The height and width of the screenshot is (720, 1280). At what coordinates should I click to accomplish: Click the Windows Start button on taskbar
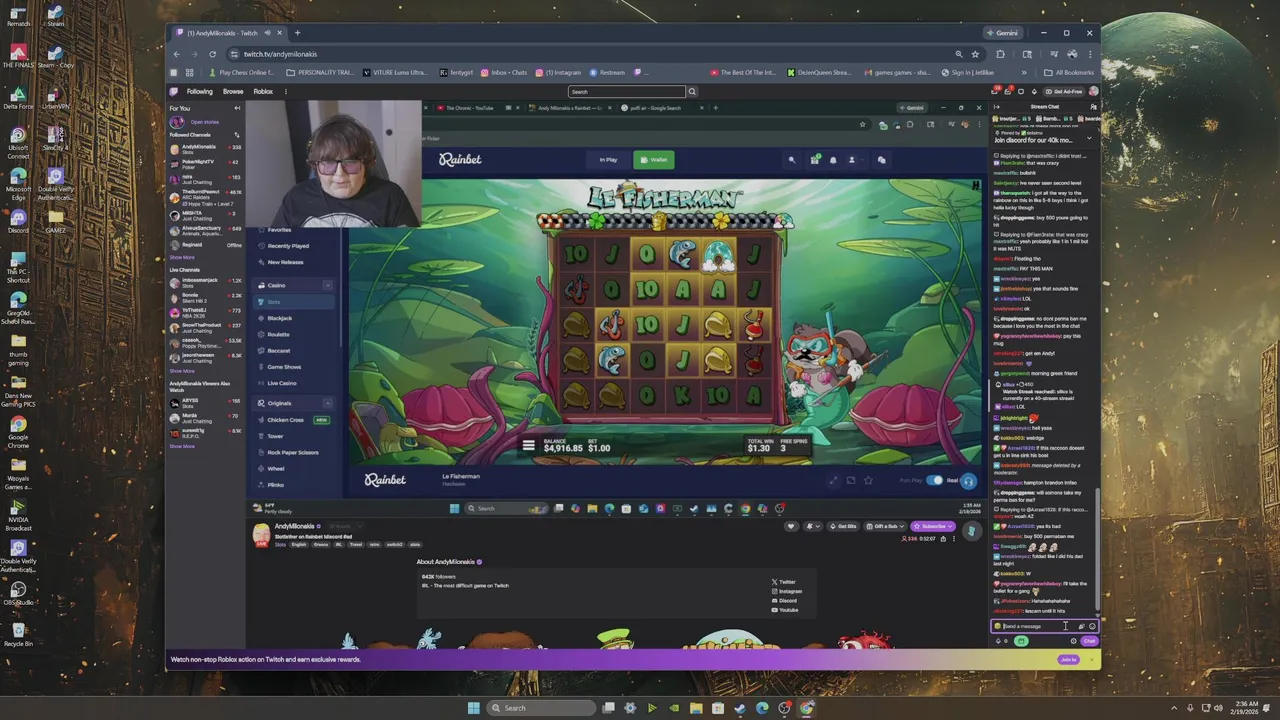[x=473, y=708]
